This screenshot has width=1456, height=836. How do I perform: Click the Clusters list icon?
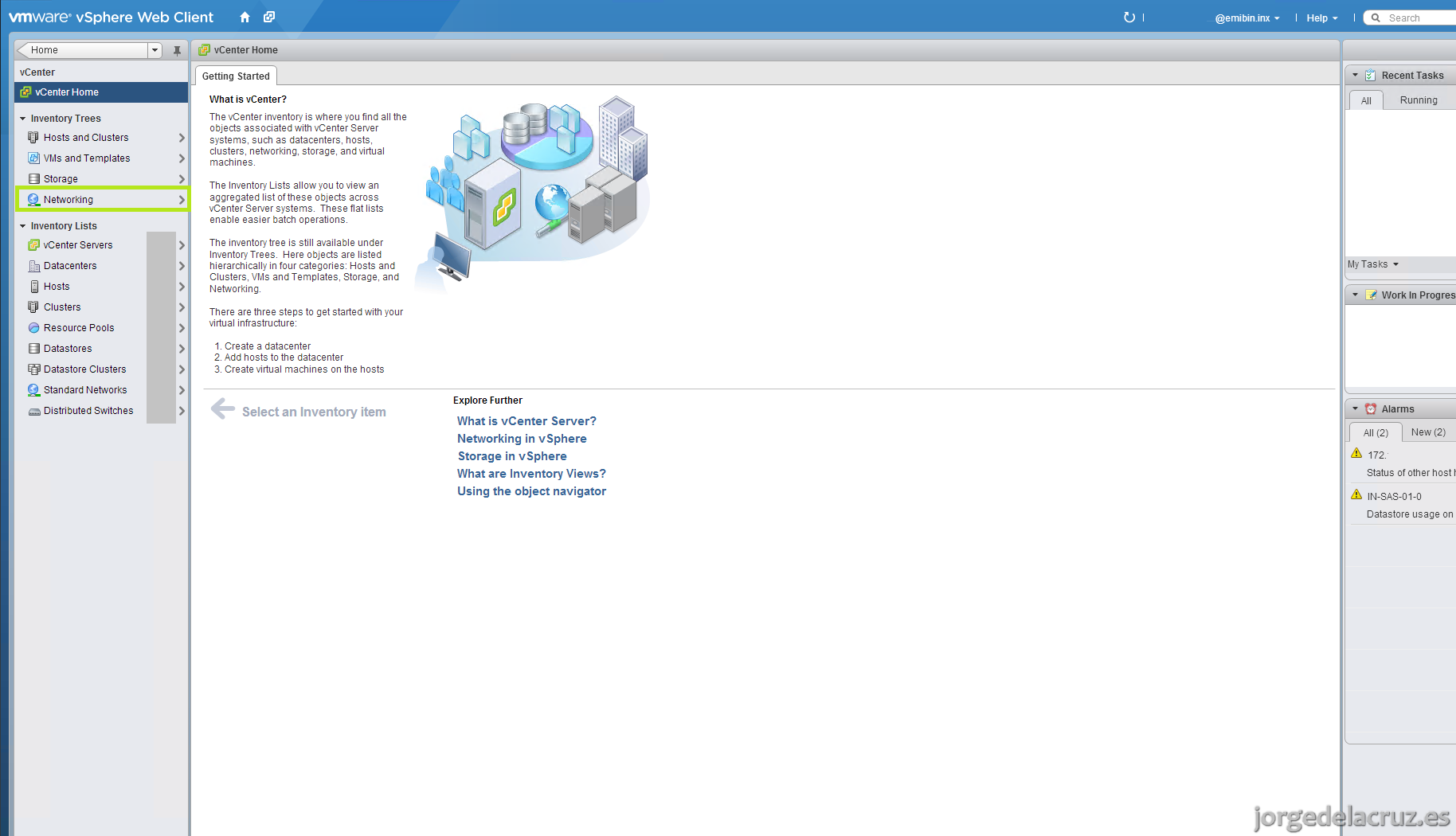(33, 307)
